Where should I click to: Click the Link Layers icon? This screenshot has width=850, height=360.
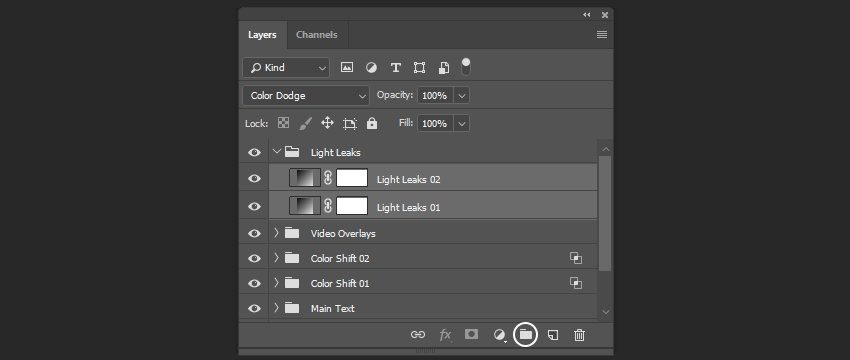417,335
